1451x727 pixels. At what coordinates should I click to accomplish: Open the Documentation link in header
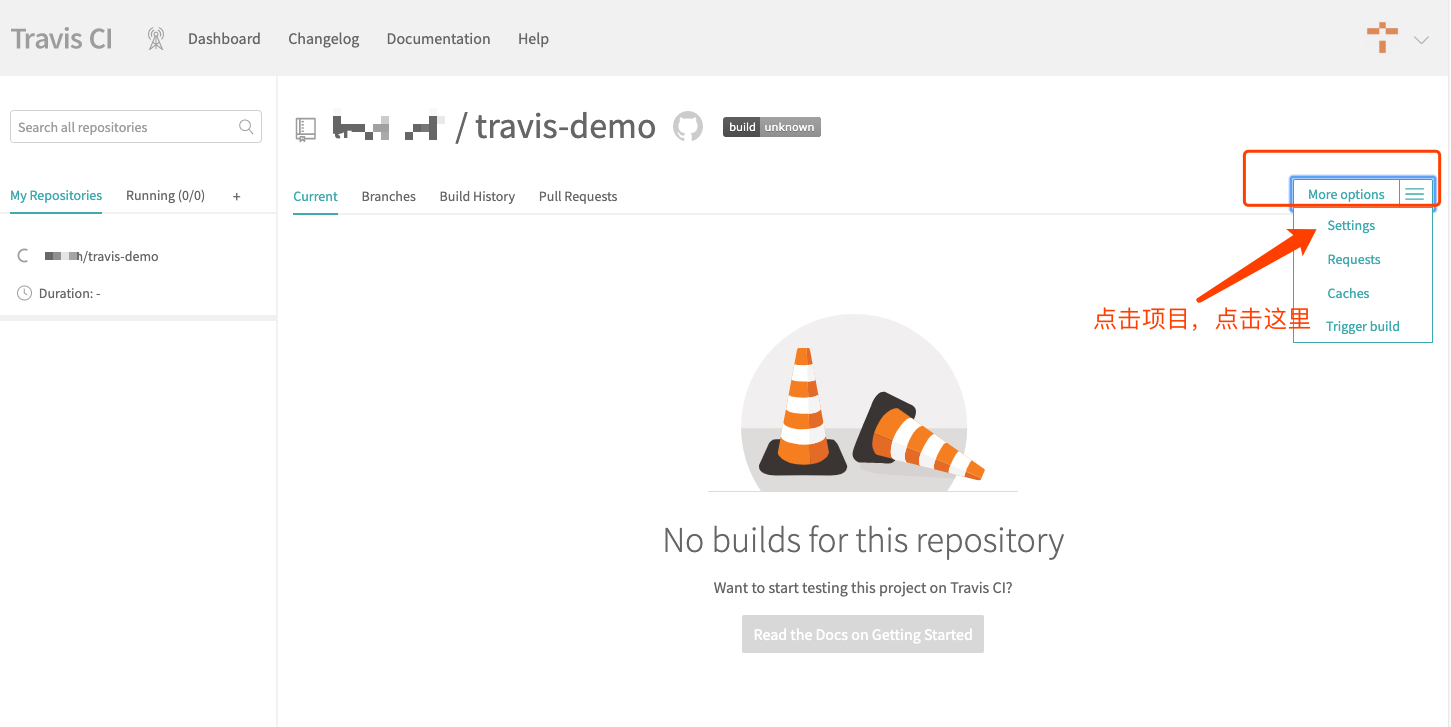pyautogui.click(x=438, y=39)
